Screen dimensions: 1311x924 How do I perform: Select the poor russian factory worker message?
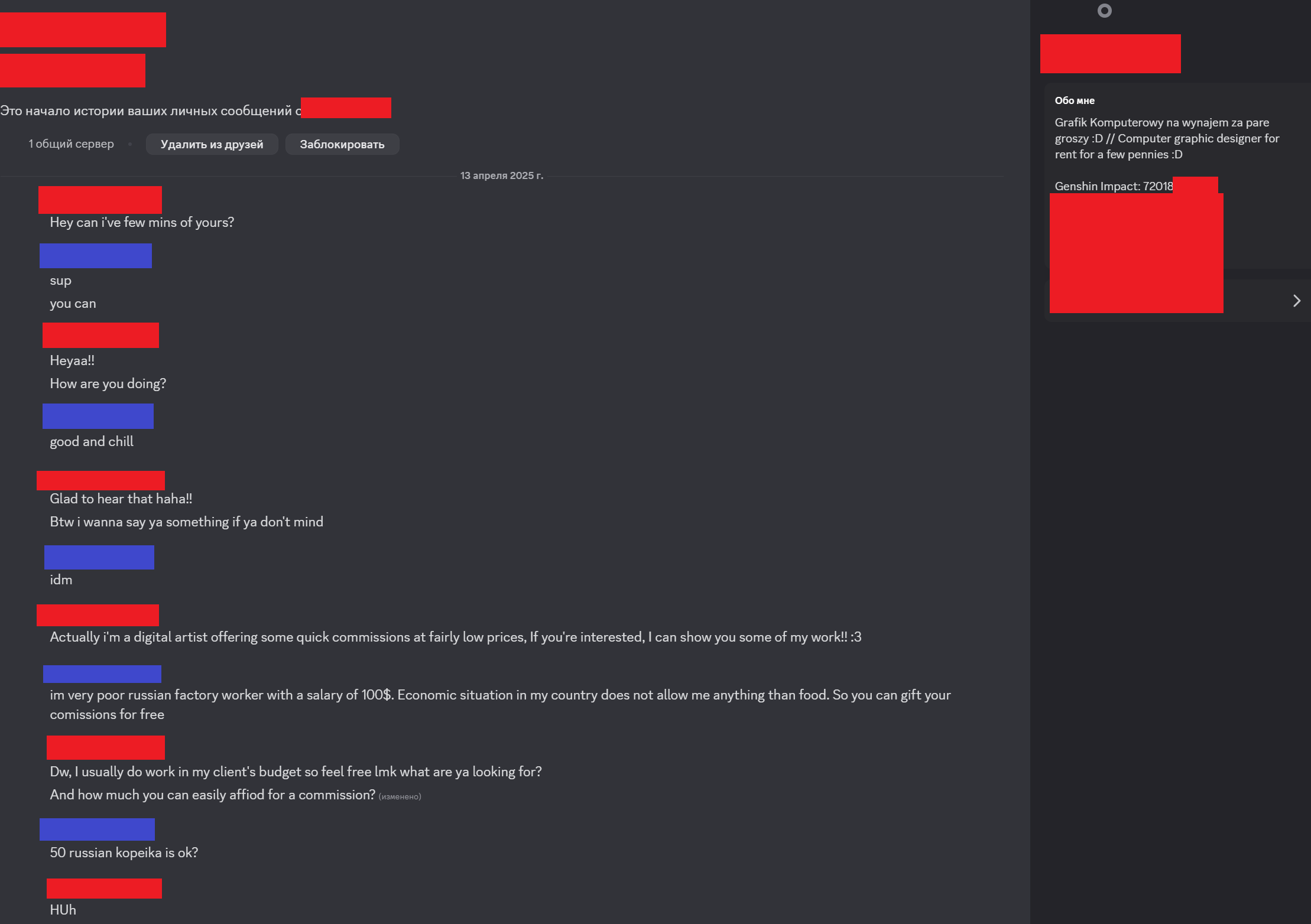point(500,704)
